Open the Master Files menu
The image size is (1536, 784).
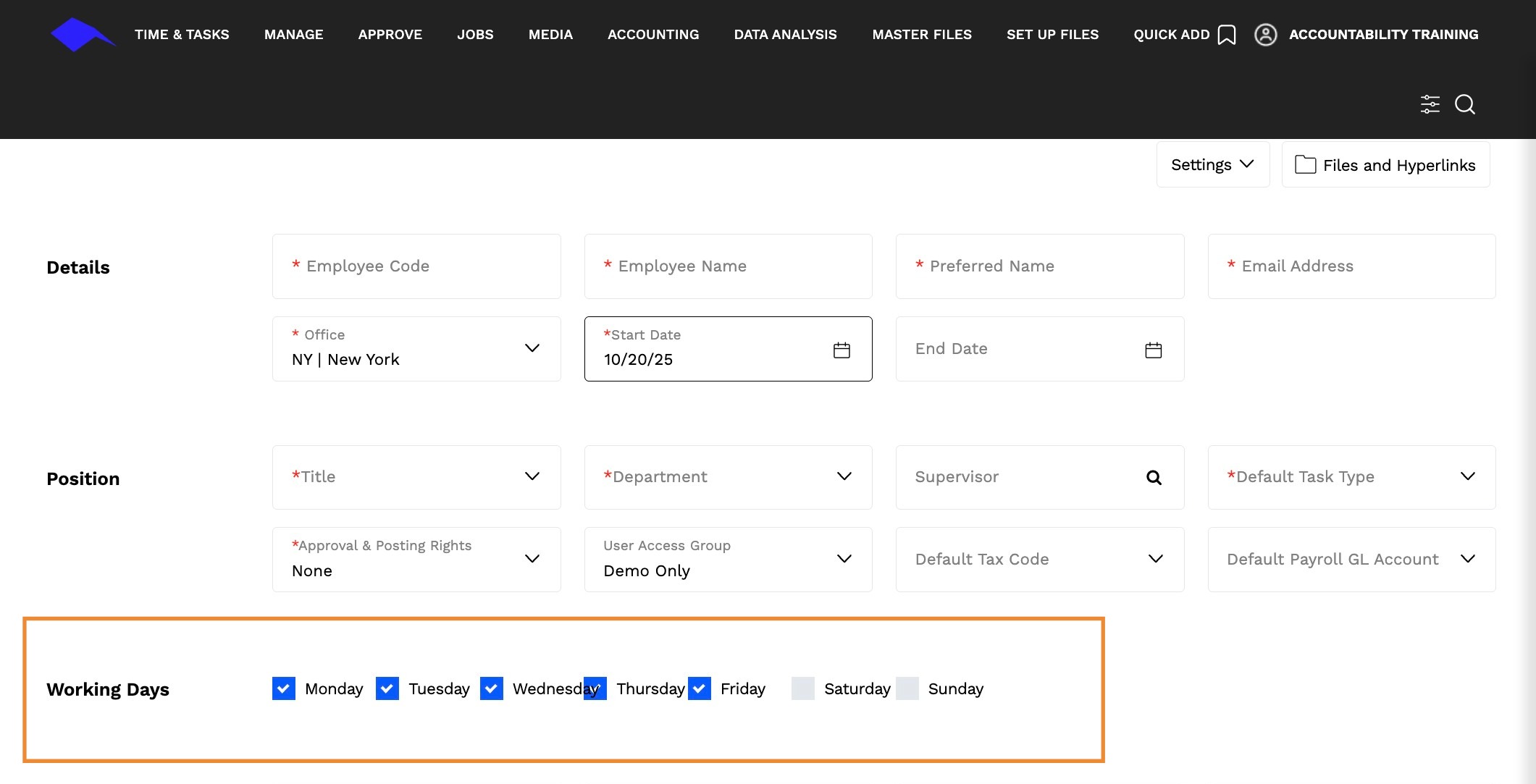click(x=922, y=35)
